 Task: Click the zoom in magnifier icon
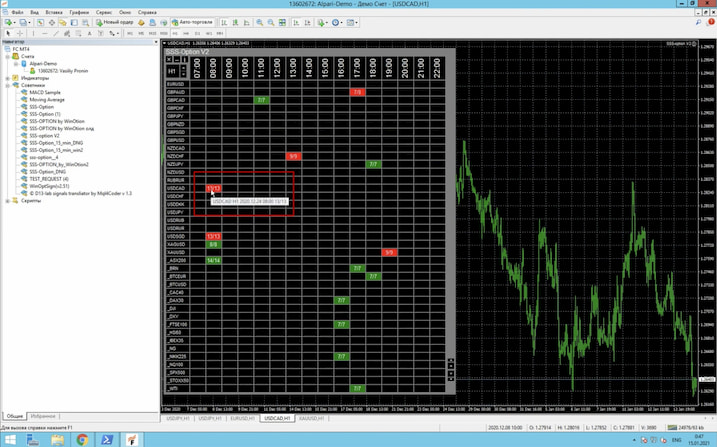(260, 22)
